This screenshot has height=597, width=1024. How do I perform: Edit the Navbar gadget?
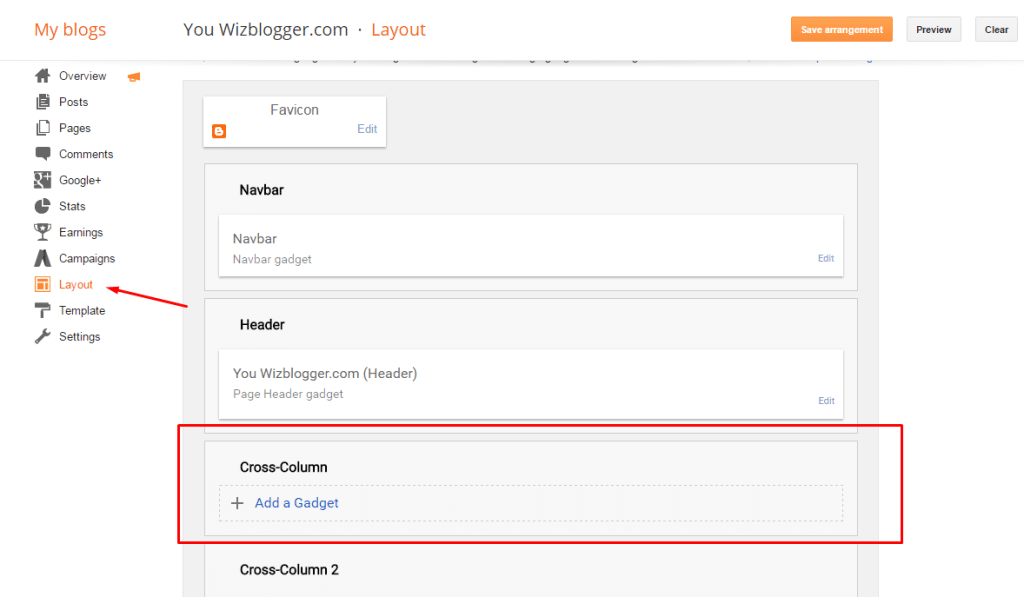pos(825,258)
